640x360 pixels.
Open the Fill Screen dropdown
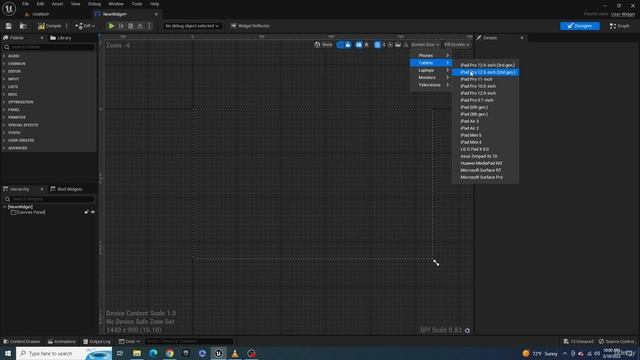tap(457, 44)
